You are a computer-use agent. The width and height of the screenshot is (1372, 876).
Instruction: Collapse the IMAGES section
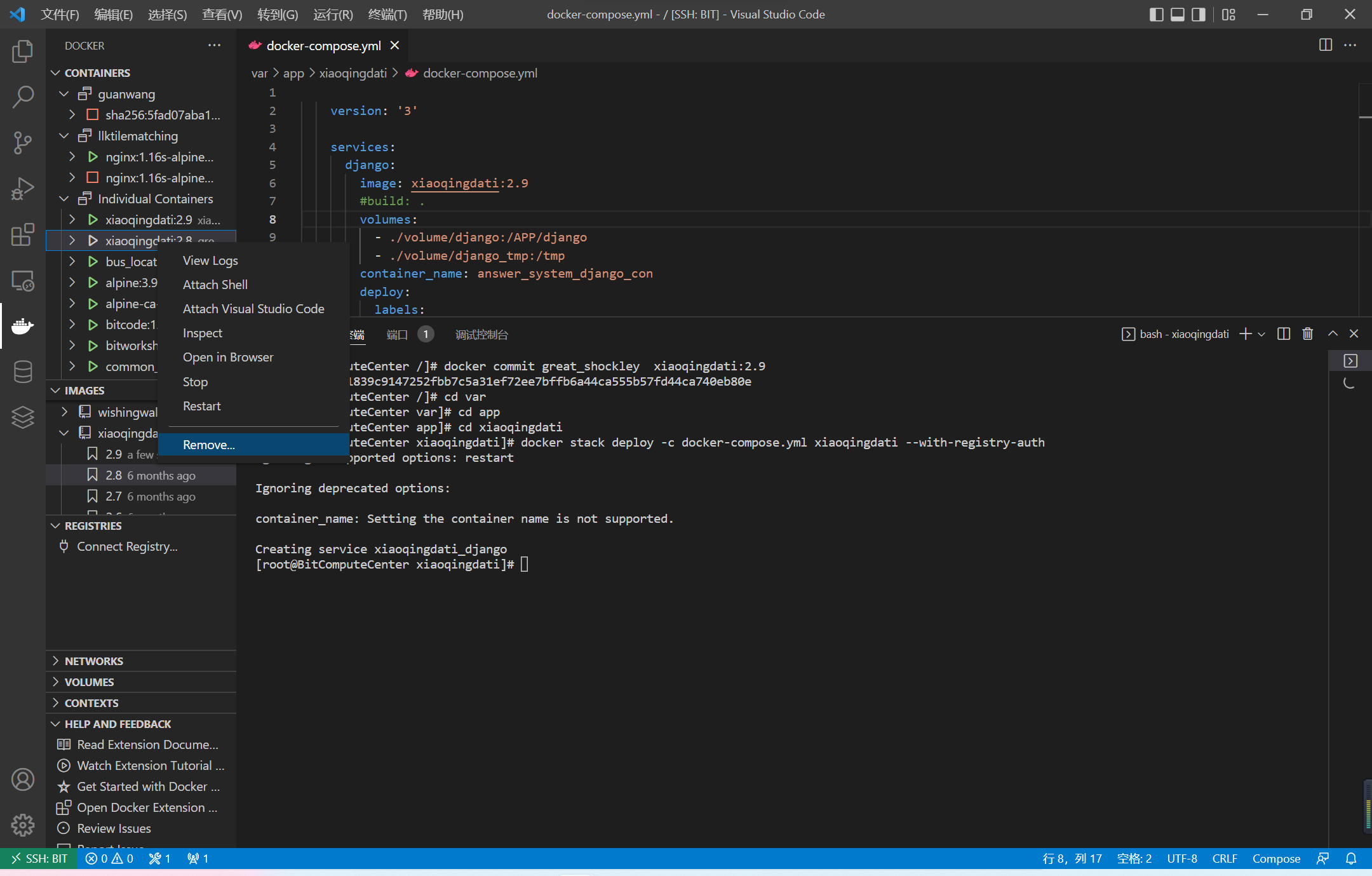click(56, 391)
